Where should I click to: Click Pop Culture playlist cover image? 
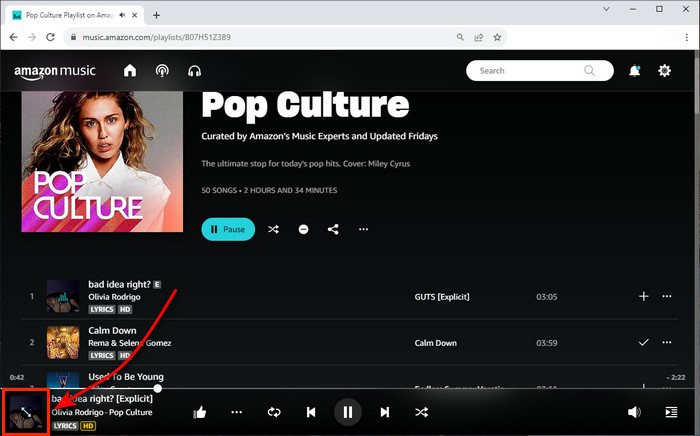click(102, 162)
